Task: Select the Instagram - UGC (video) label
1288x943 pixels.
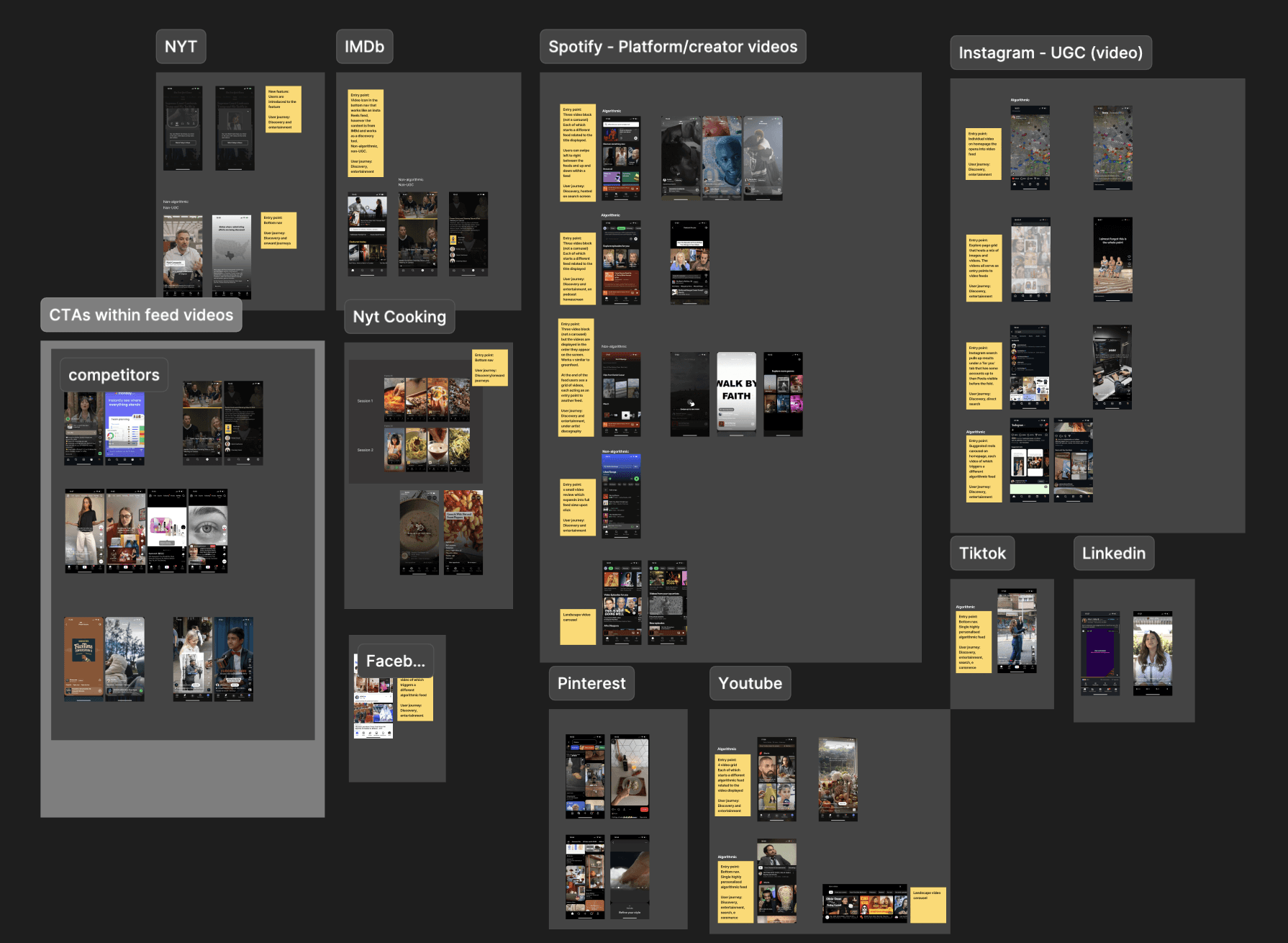Action: point(1051,53)
